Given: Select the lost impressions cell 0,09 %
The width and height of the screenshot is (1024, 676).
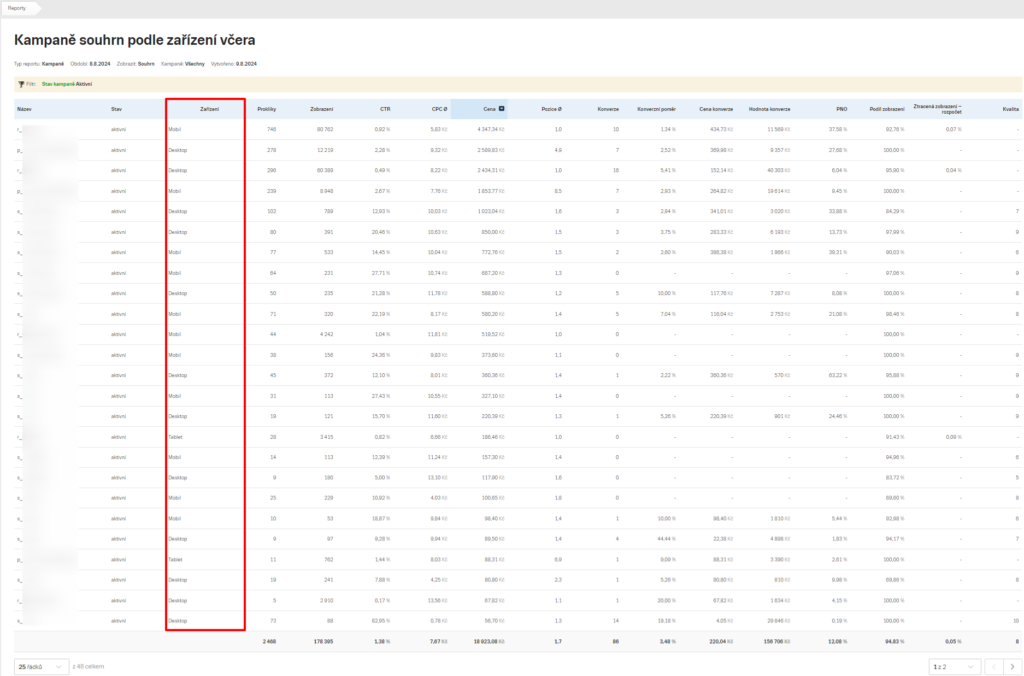Looking at the screenshot, I should tap(953, 437).
